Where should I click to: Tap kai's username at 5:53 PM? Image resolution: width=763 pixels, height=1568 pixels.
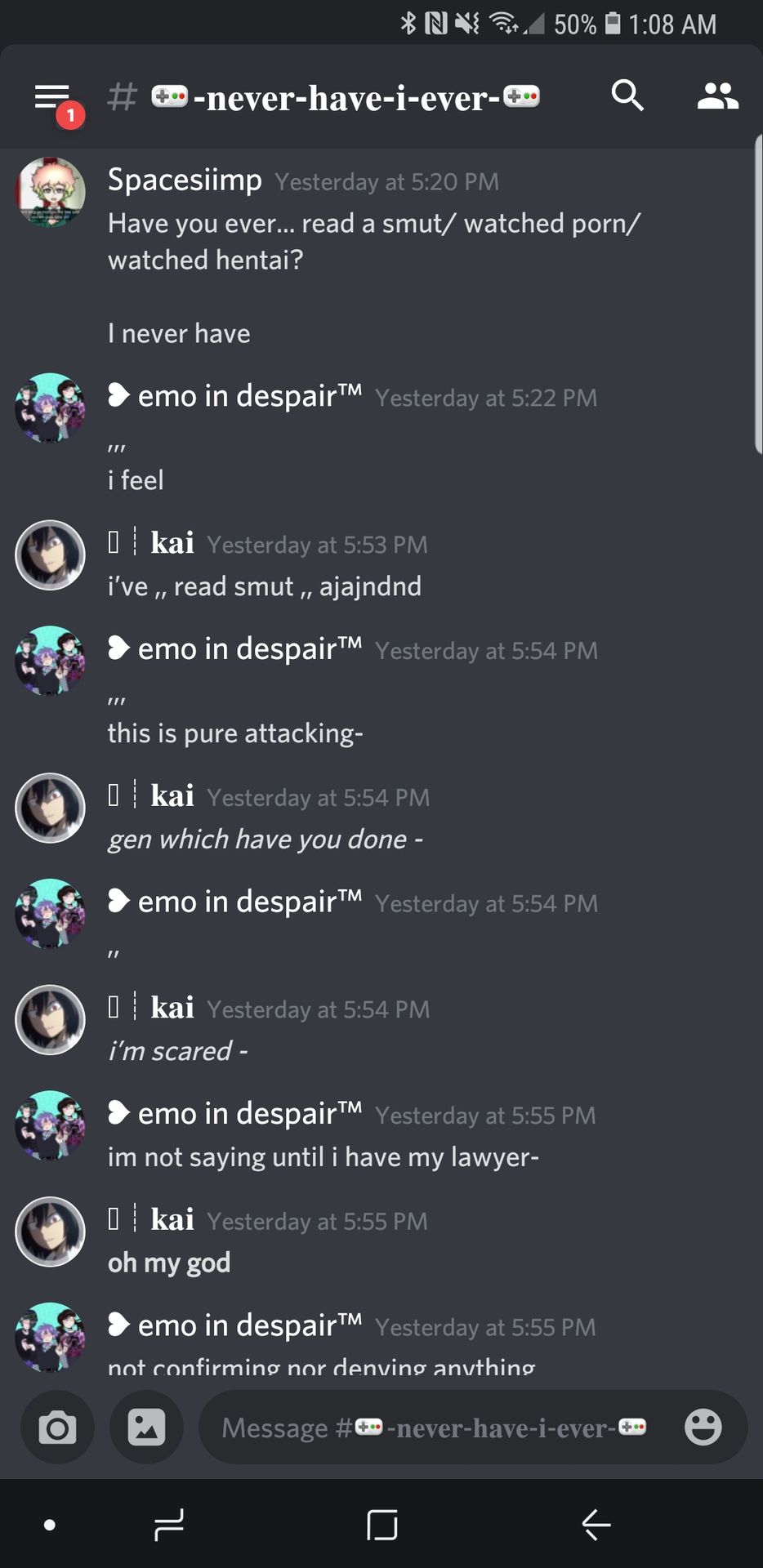click(x=172, y=543)
